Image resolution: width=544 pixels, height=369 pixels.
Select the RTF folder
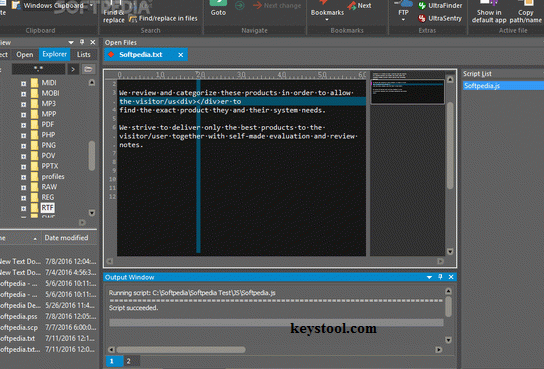pos(48,208)
